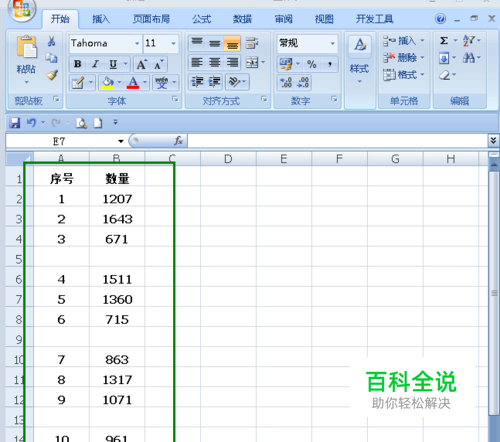Image resolution: width=500 pixels, height=442 pixels.
Task: Toggle underline formatting
Action: 113,64
